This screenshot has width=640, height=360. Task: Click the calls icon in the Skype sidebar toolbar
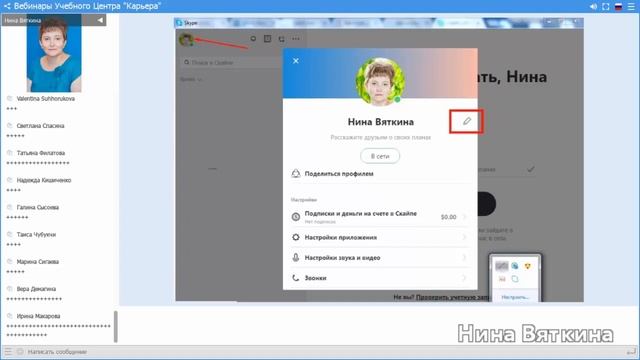(281, 39)
